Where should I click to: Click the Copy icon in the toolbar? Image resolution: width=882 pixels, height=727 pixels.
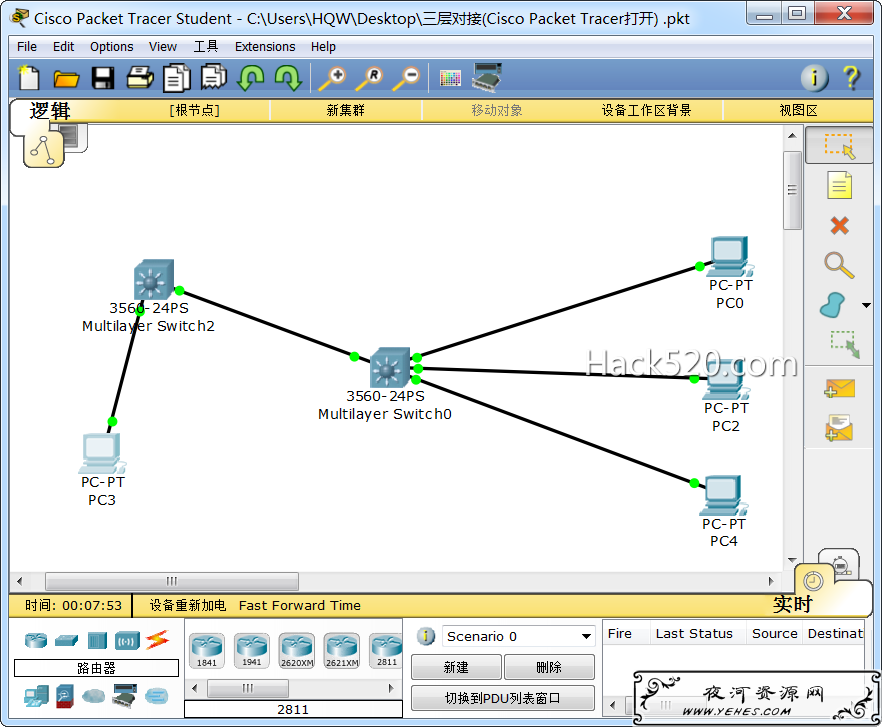(x=177, y=78)
